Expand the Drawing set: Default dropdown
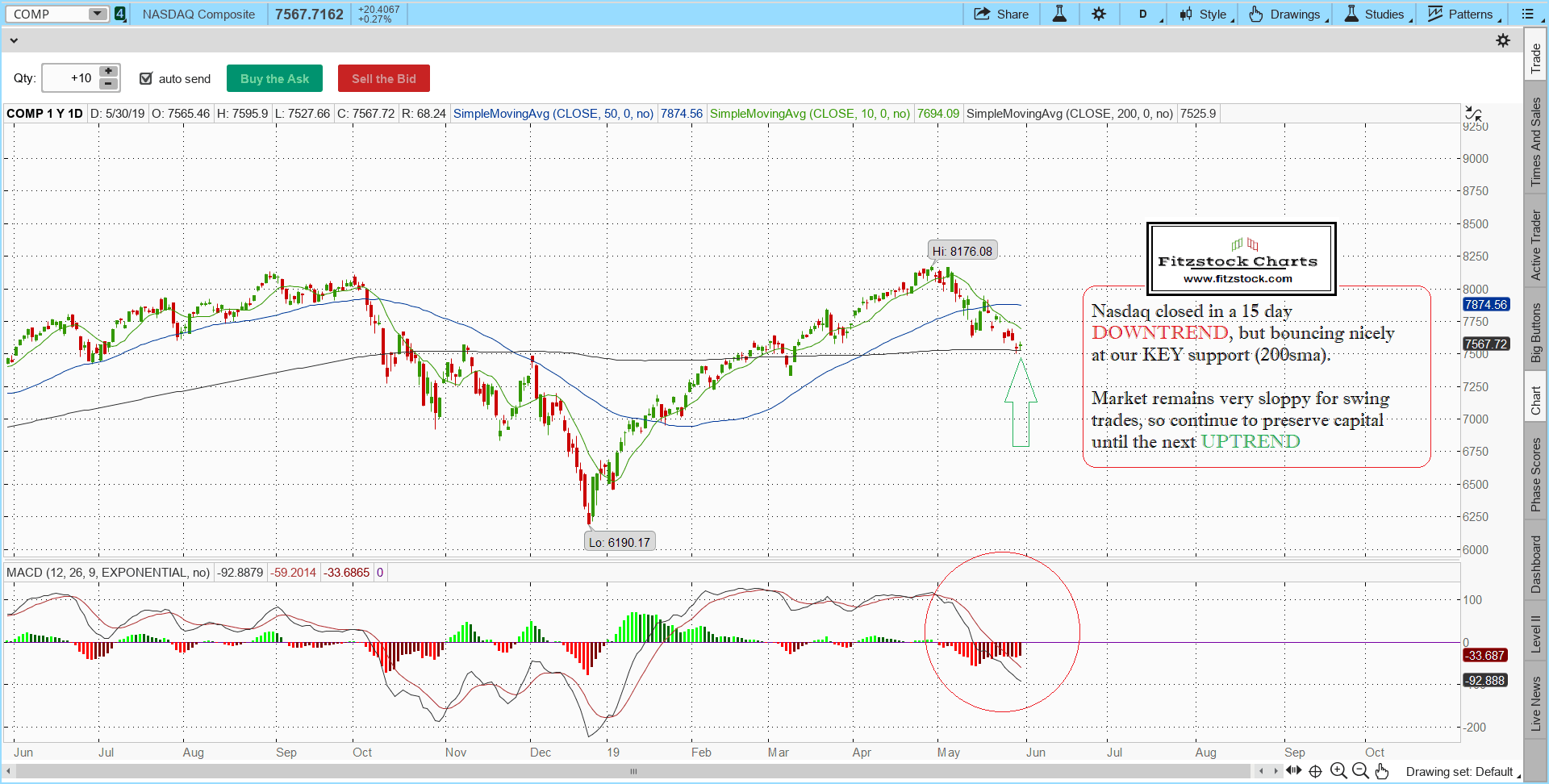This screenshot has width=1549, height=784. tap(1462, 772)
